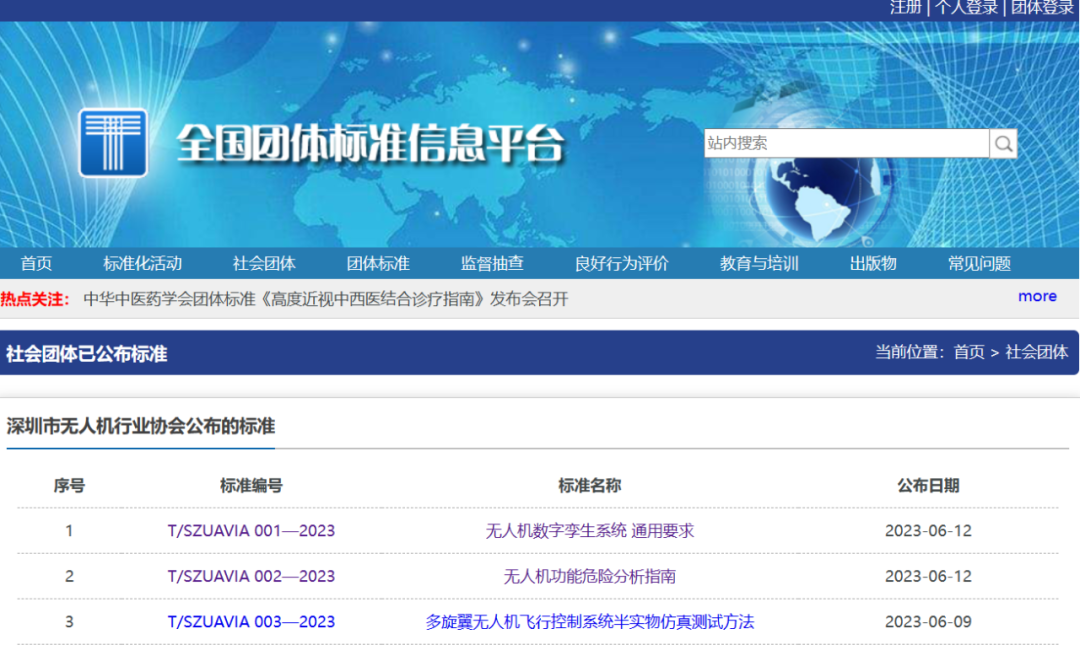This screenshot has width=1080, height=645.
Task: Select 标准化活动 in the navigation bar
Action: [x=143, y=263]
